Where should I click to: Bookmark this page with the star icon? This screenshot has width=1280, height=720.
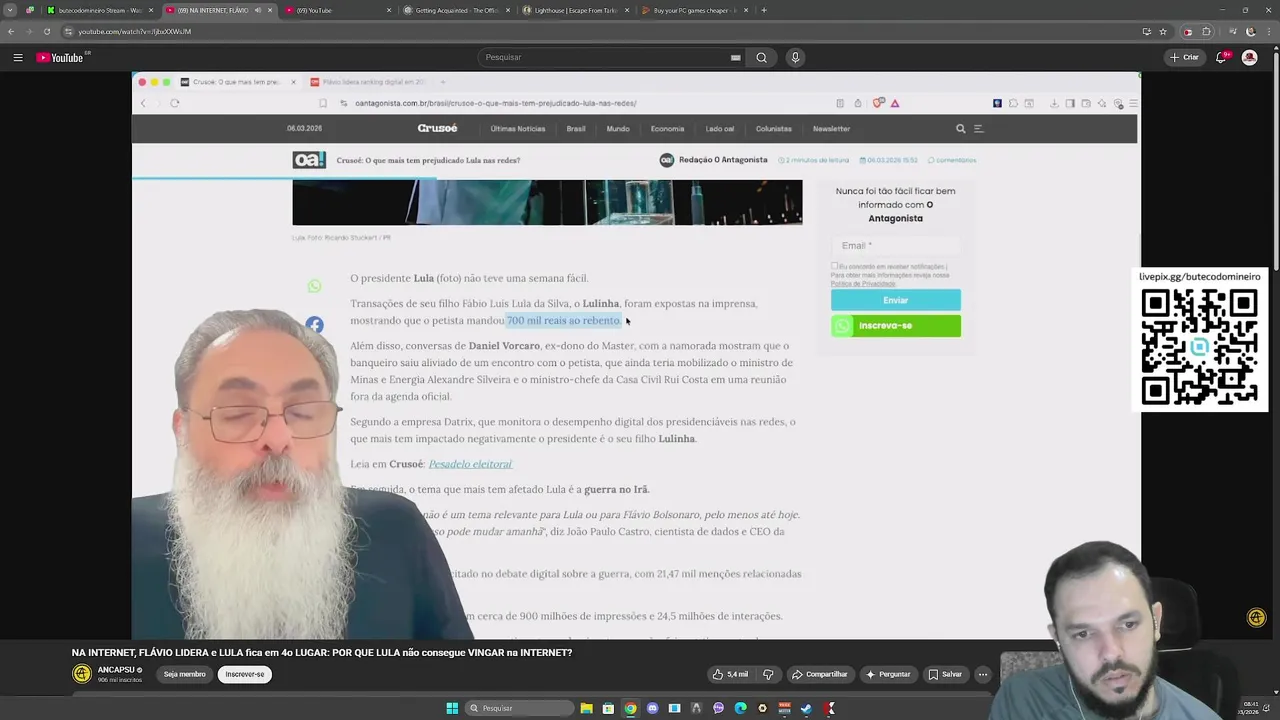tap(1163, 31)
